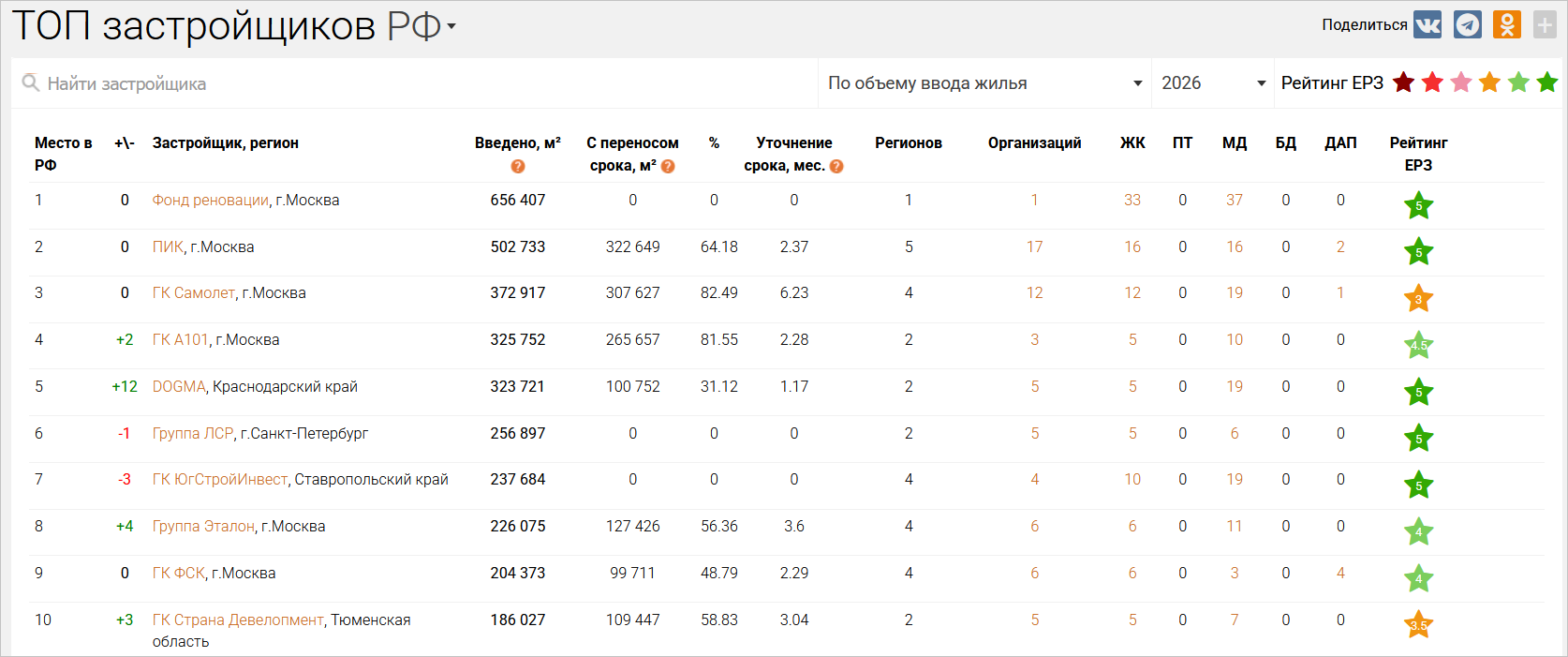Screen dimensions: 1568x657
Task: Open МД count 37 of Фонд реновации
Action: pos(1235,200)
